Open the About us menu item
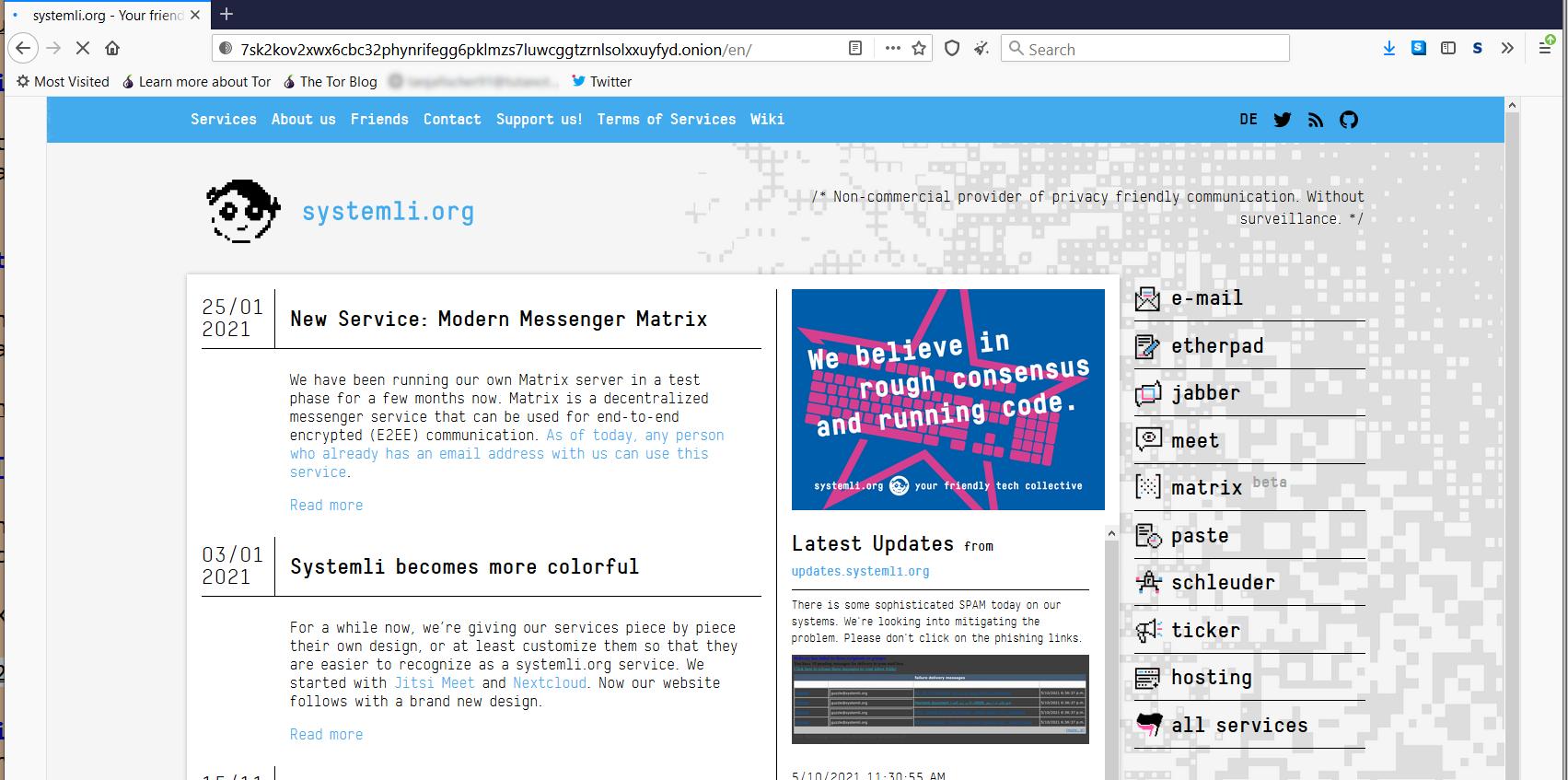Image resolution: width=1568 pixels, height=780 pixels. tap(304, 119)
